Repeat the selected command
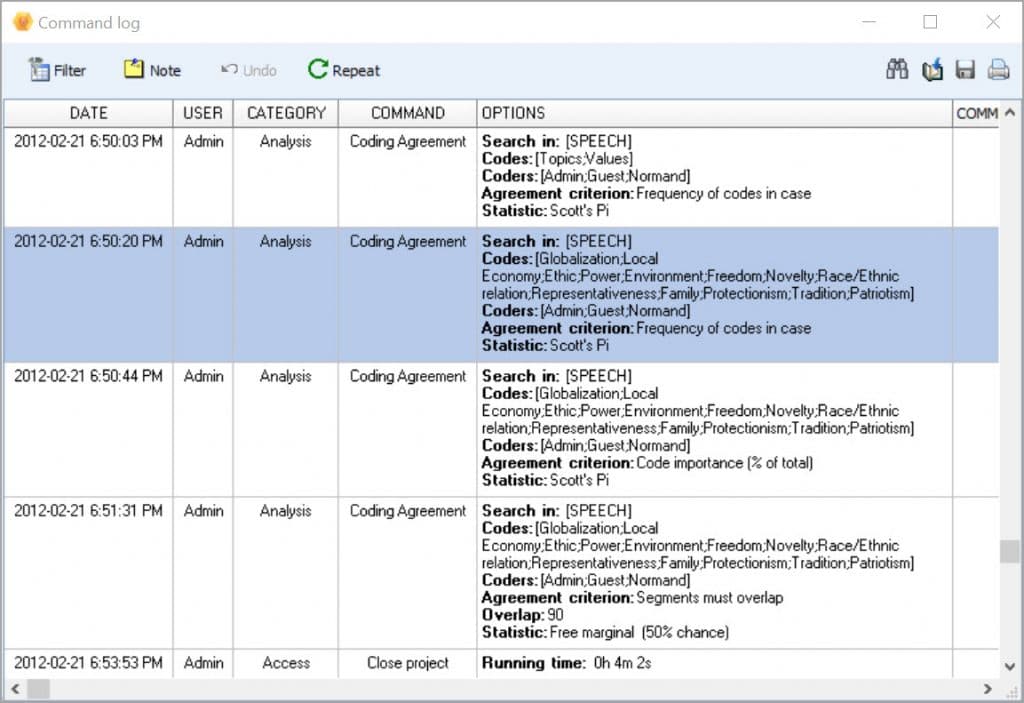Image resolution: width=1024 pixels, height=703 pixels. [x=344, y=70]
